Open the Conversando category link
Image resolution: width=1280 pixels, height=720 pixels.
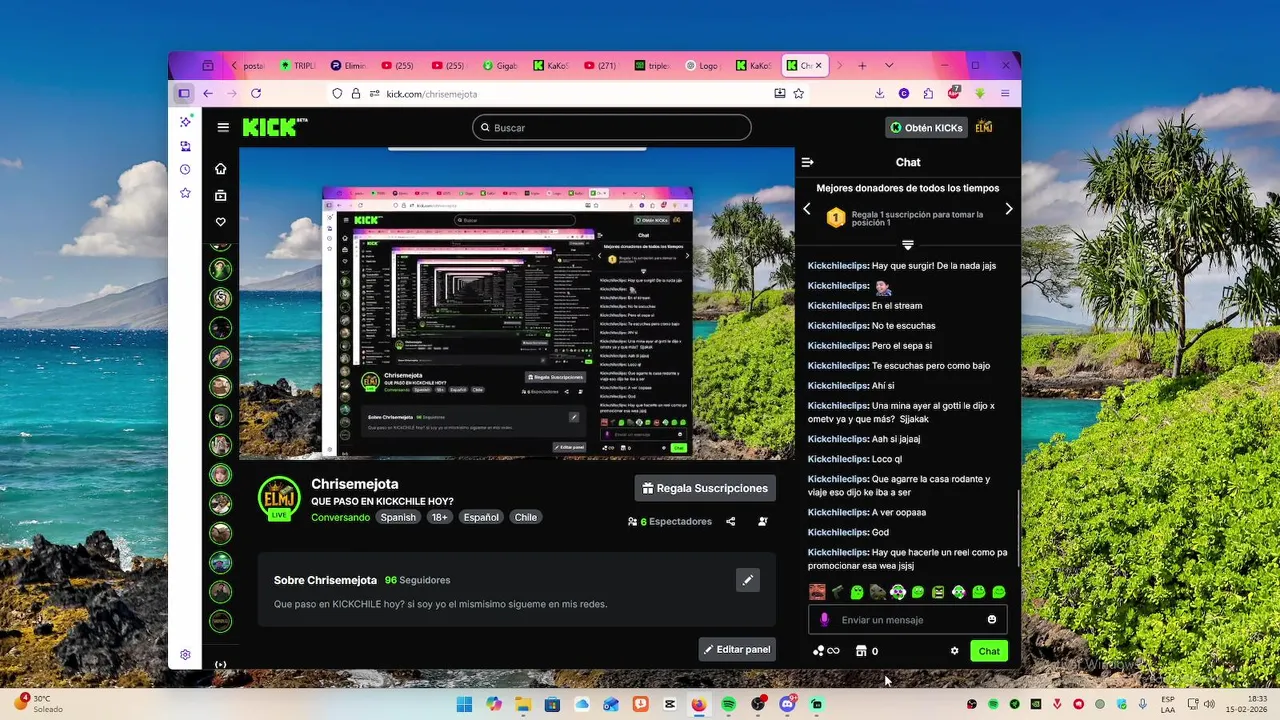[x=340, y=517]
